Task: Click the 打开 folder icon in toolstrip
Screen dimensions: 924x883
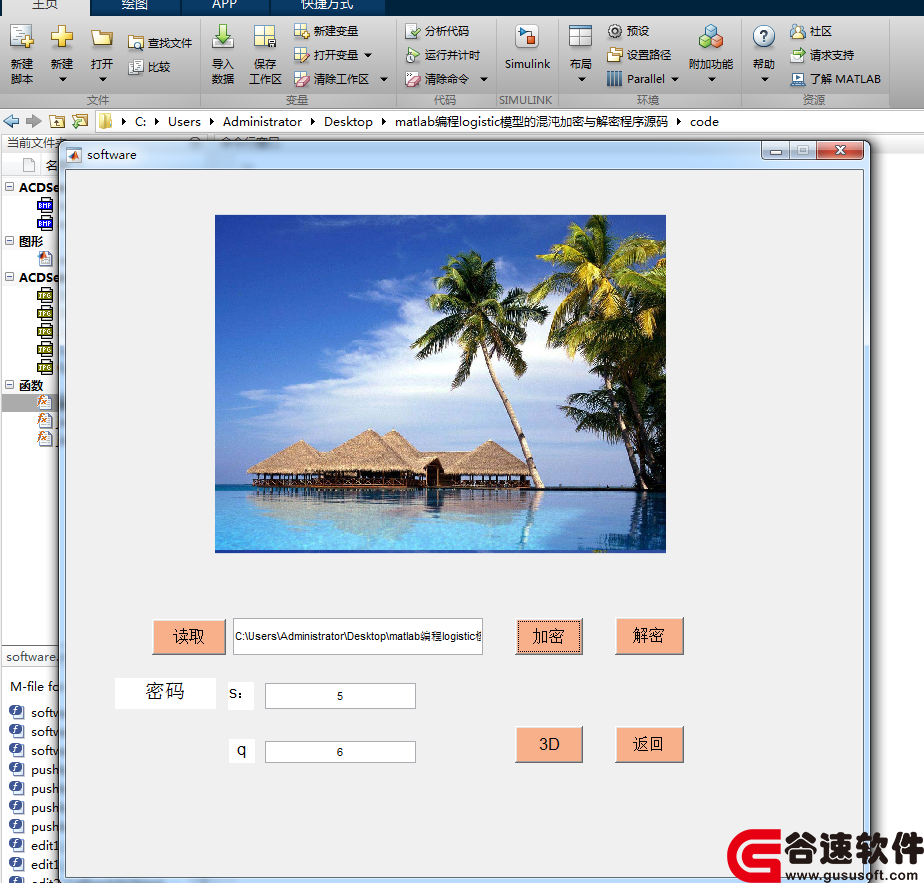Action: [101, 38]
